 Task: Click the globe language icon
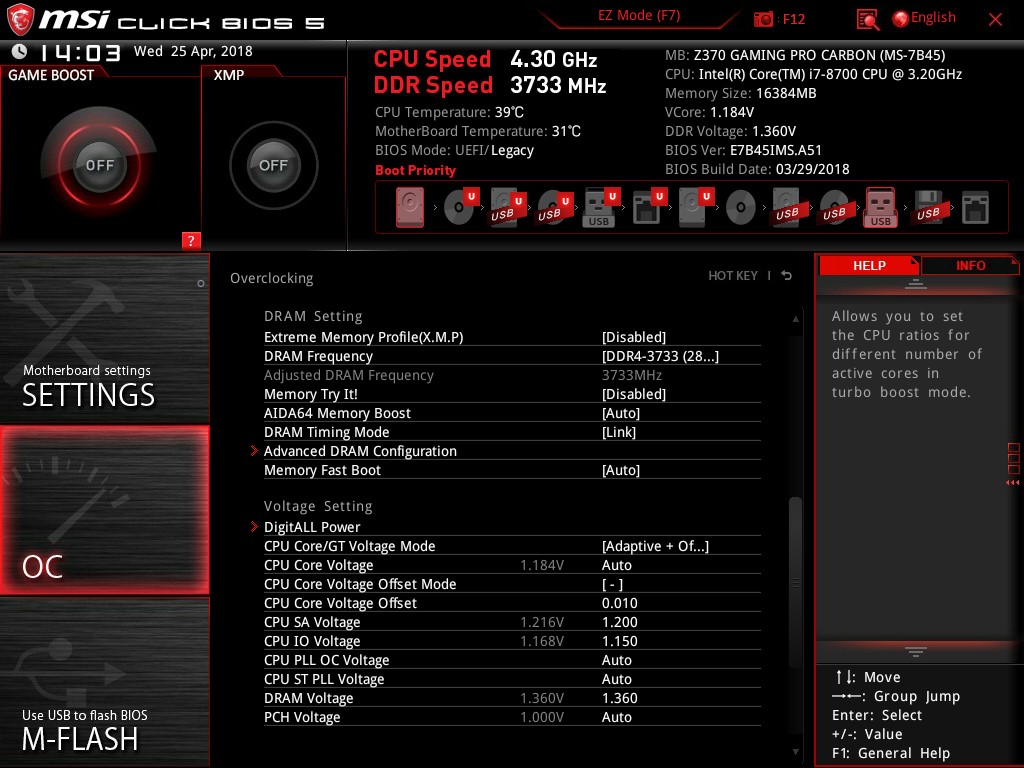900,19
